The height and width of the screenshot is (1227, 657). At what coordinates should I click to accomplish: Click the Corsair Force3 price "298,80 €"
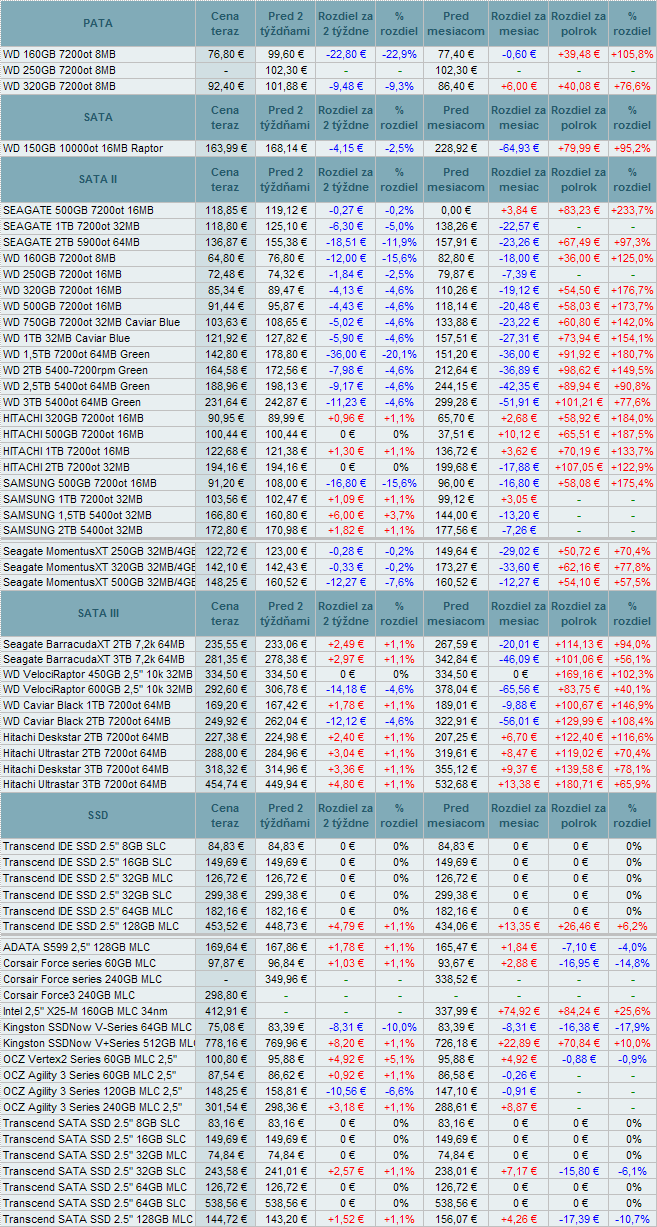click(x=226, y=995)
